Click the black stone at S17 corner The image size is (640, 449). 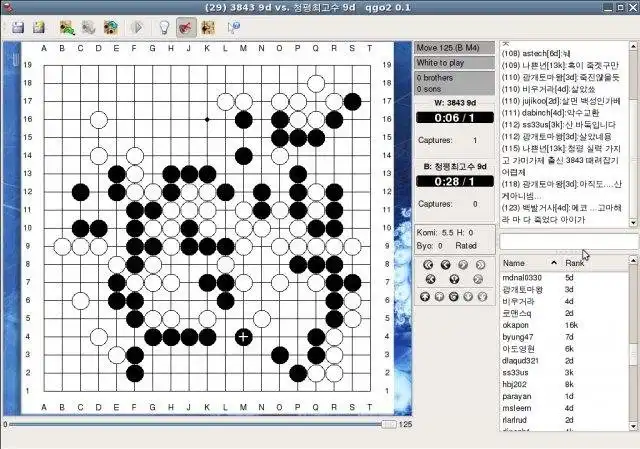pyautogui.click(x=352, y=102)
